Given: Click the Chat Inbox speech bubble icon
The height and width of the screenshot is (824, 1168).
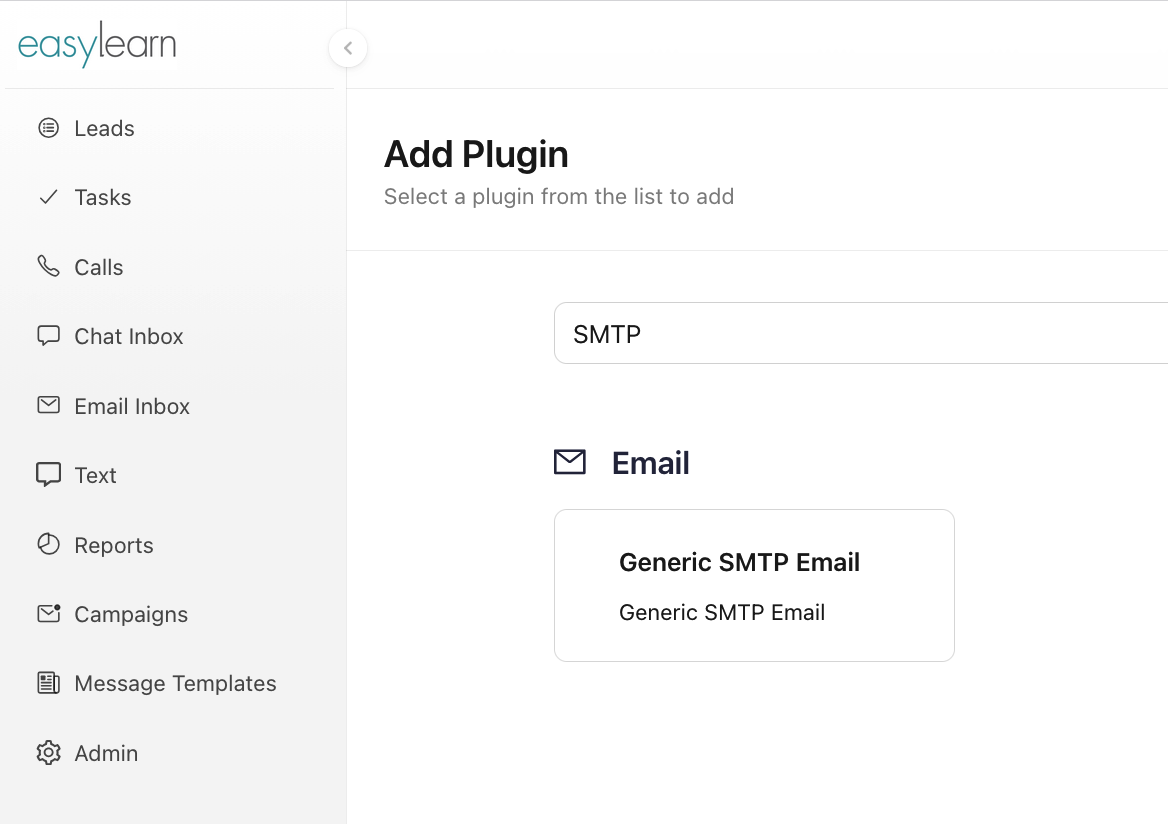Looking at the screenshot, I should [48, 336].
